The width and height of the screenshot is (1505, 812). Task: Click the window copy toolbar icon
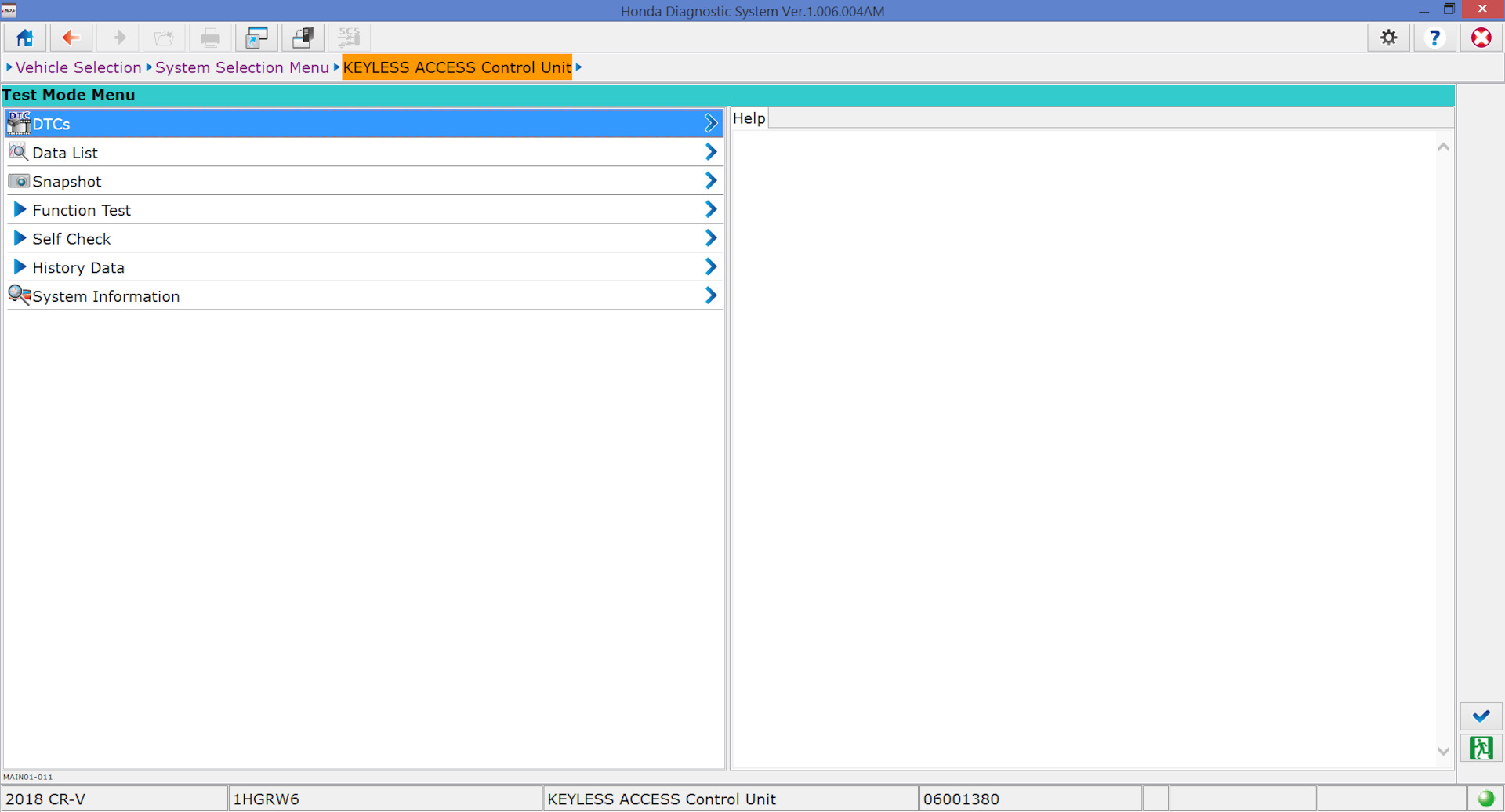point(303,38)
